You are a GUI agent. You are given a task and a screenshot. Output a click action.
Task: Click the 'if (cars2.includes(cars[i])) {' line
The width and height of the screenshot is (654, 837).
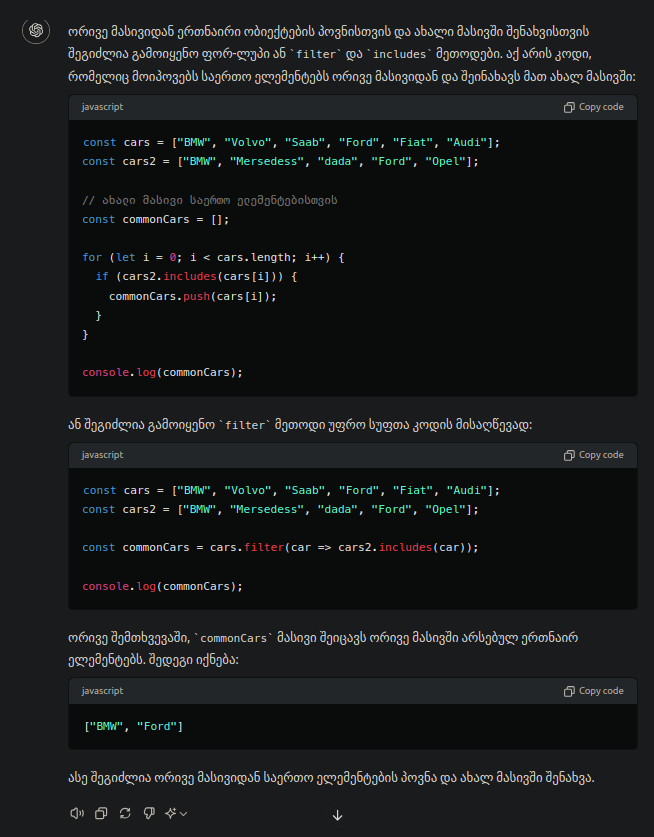(196, 277)
